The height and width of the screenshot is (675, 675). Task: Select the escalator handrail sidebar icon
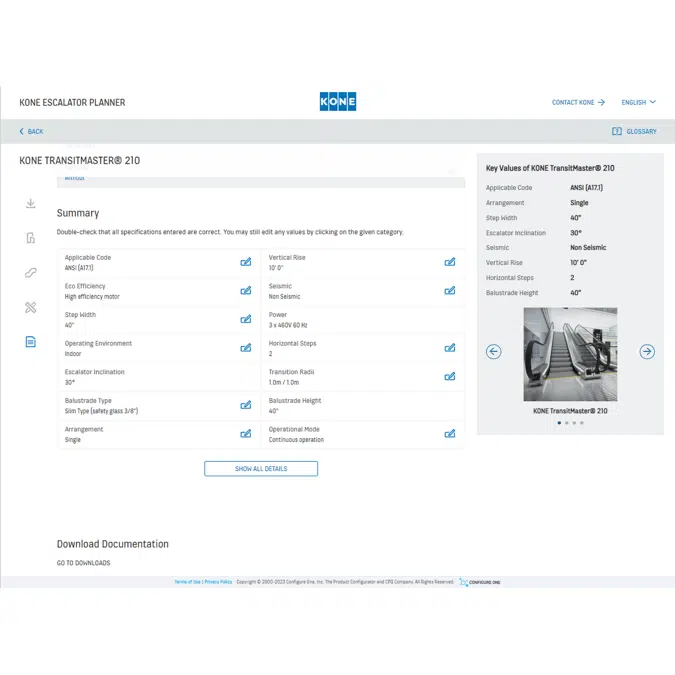click(31, 272)
